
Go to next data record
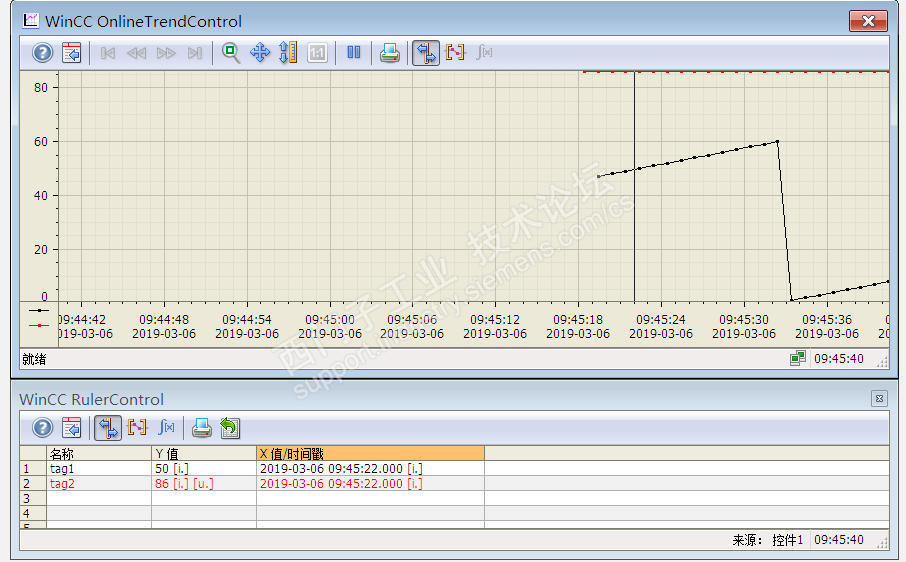(166, 53)
